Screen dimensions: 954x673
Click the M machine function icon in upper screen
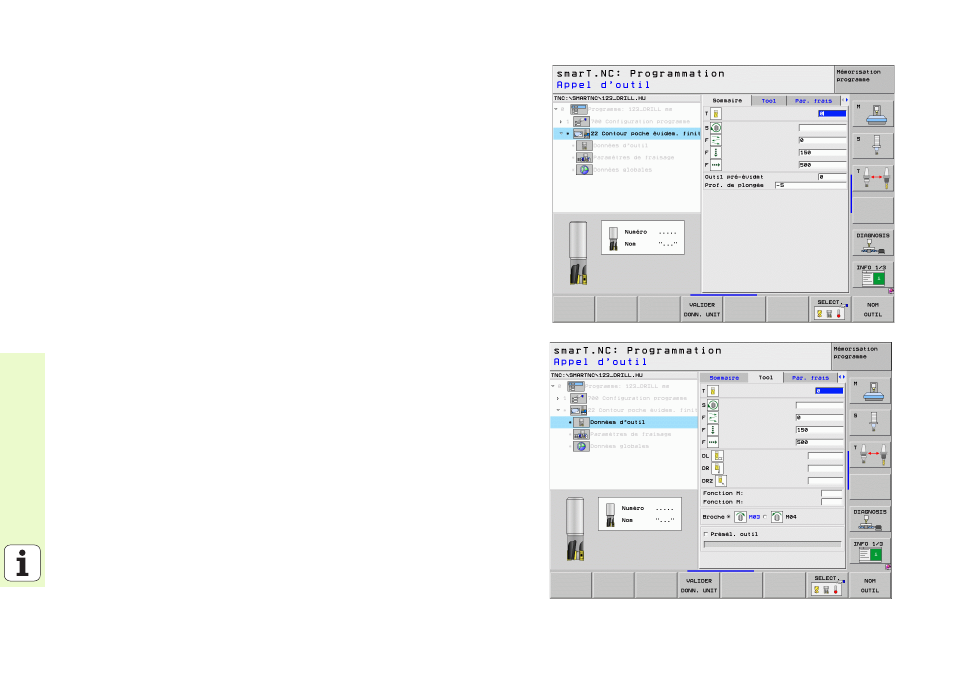click(x=873, y=114)
